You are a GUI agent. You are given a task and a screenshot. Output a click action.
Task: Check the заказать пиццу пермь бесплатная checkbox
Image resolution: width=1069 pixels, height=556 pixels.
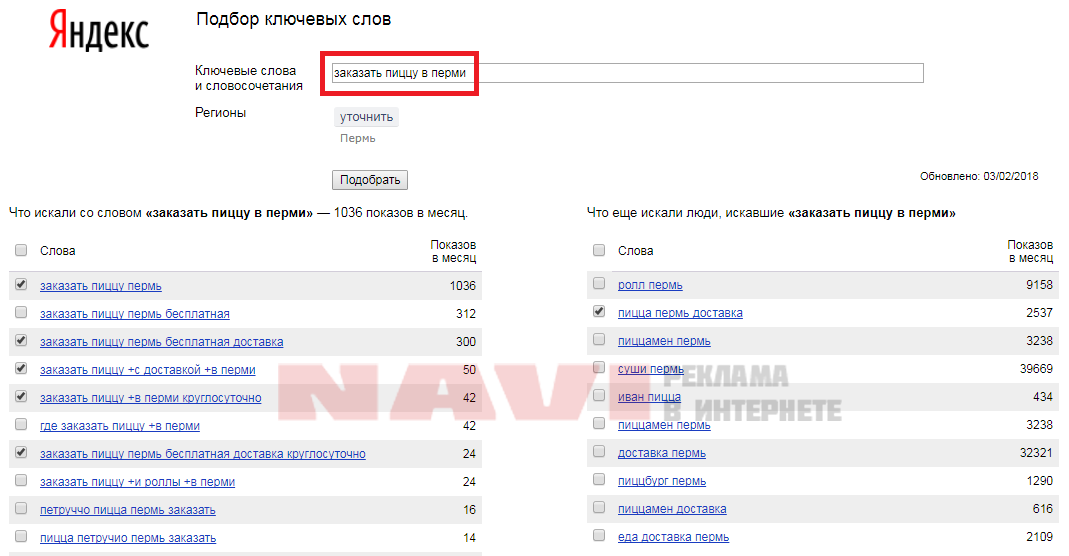click(21, 312)
